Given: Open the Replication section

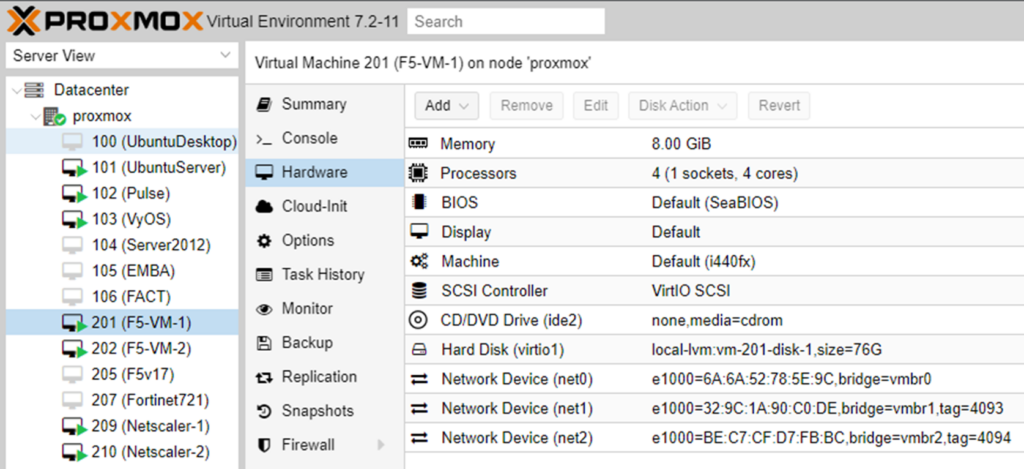Looking at the screenshot, I should point(325,377).
